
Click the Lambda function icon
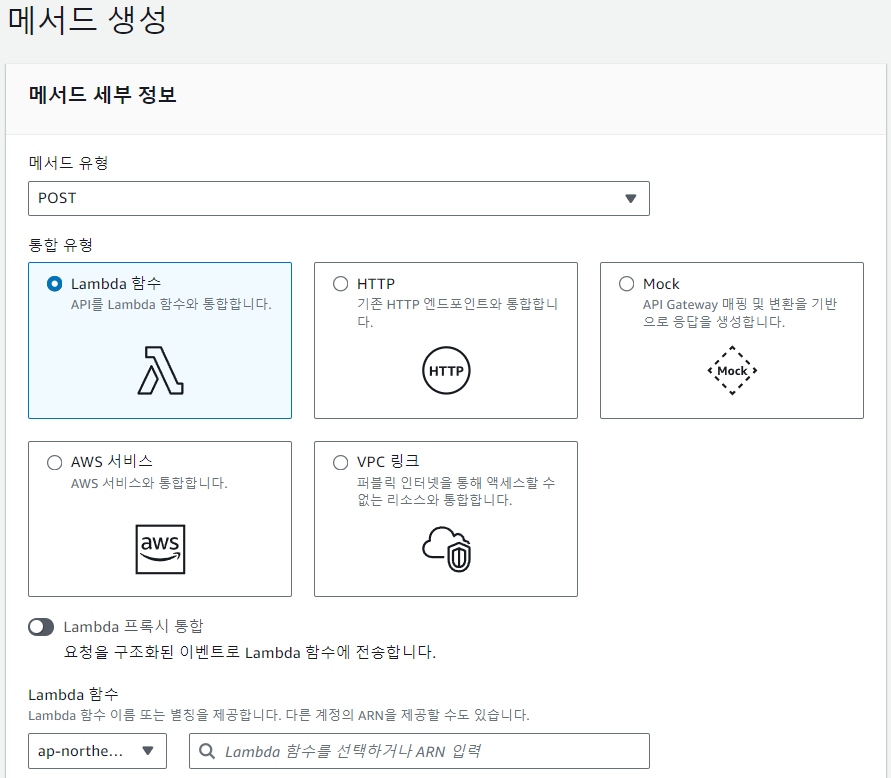tap(160, 371)
